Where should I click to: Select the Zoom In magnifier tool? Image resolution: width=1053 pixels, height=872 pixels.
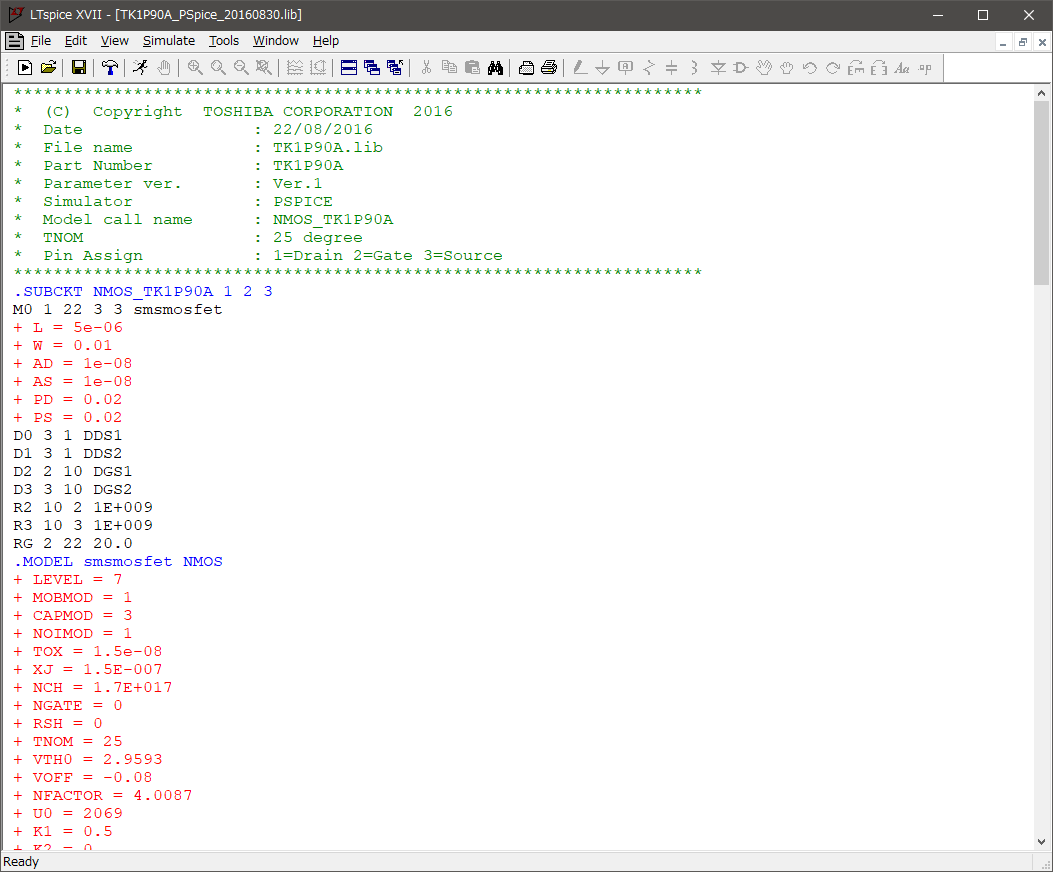point(195,67)
